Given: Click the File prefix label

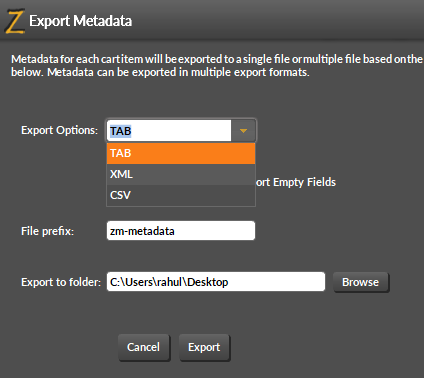Looking at the screenshot, I should point(47,231).
